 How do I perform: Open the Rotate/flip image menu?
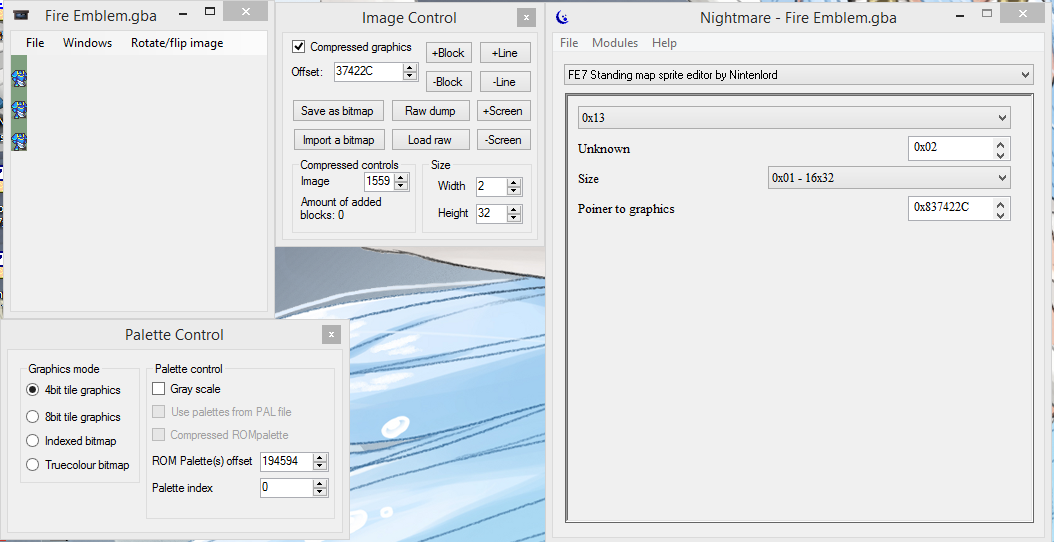[177, 43]
